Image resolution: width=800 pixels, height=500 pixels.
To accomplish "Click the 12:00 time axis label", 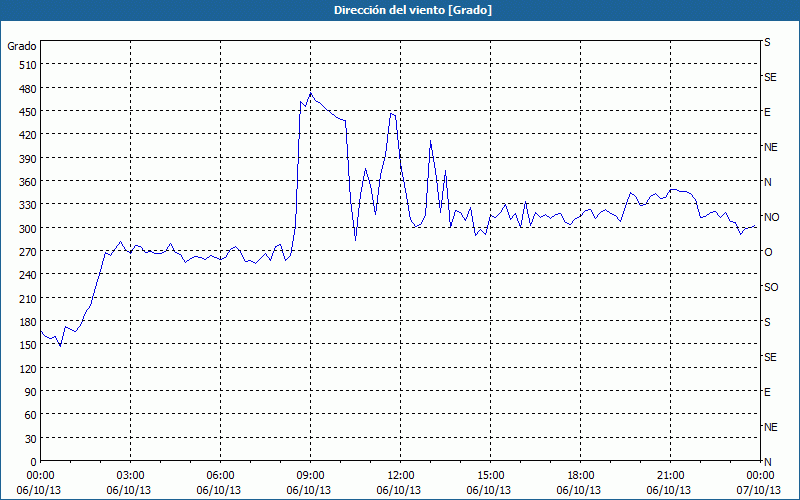I will pos(401,476).
